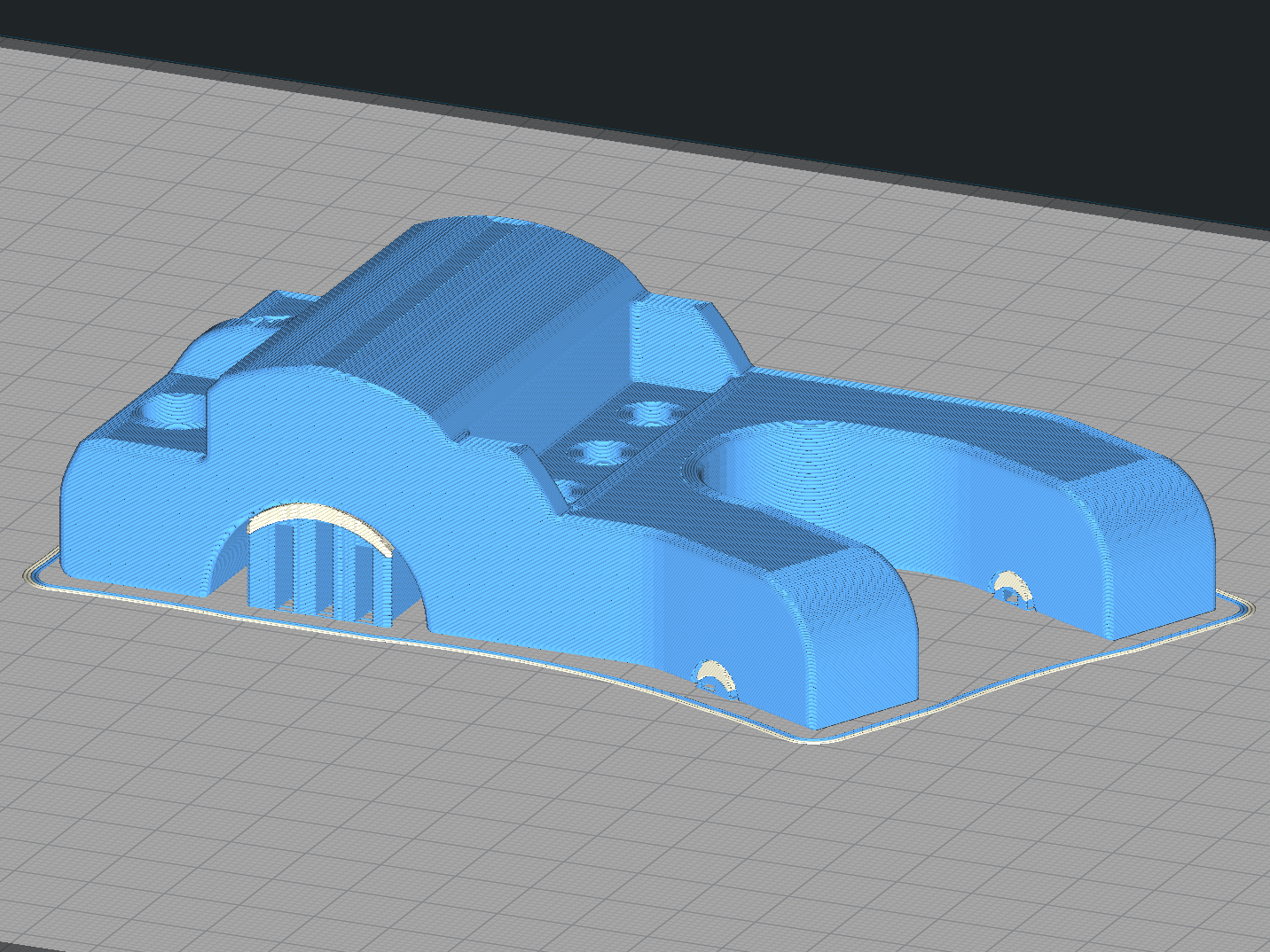Click the small semicircular hole on the front arm
This screenshot has width=1270, height=952.
715,679
